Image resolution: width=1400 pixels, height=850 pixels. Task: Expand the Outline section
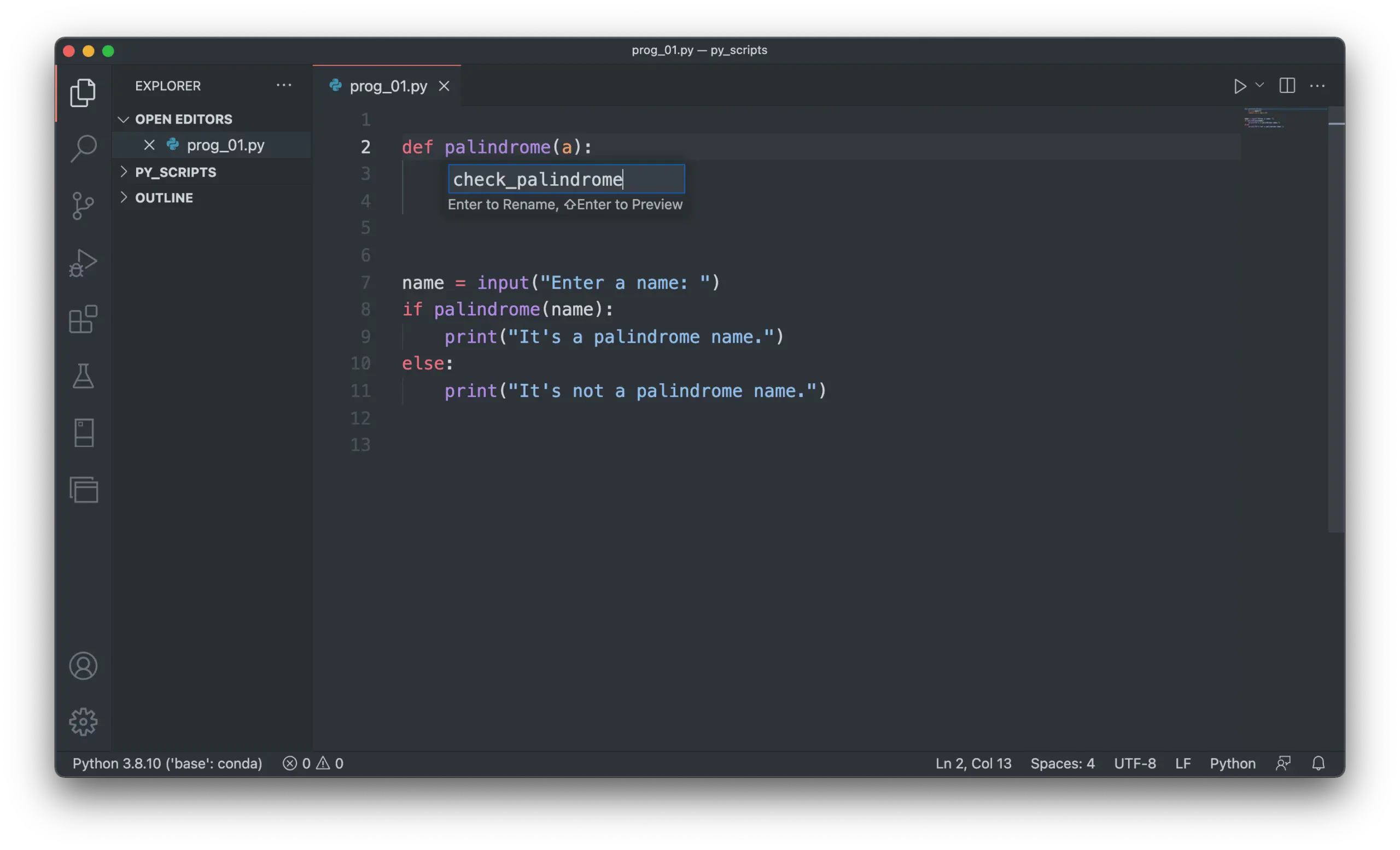point(164,197)
